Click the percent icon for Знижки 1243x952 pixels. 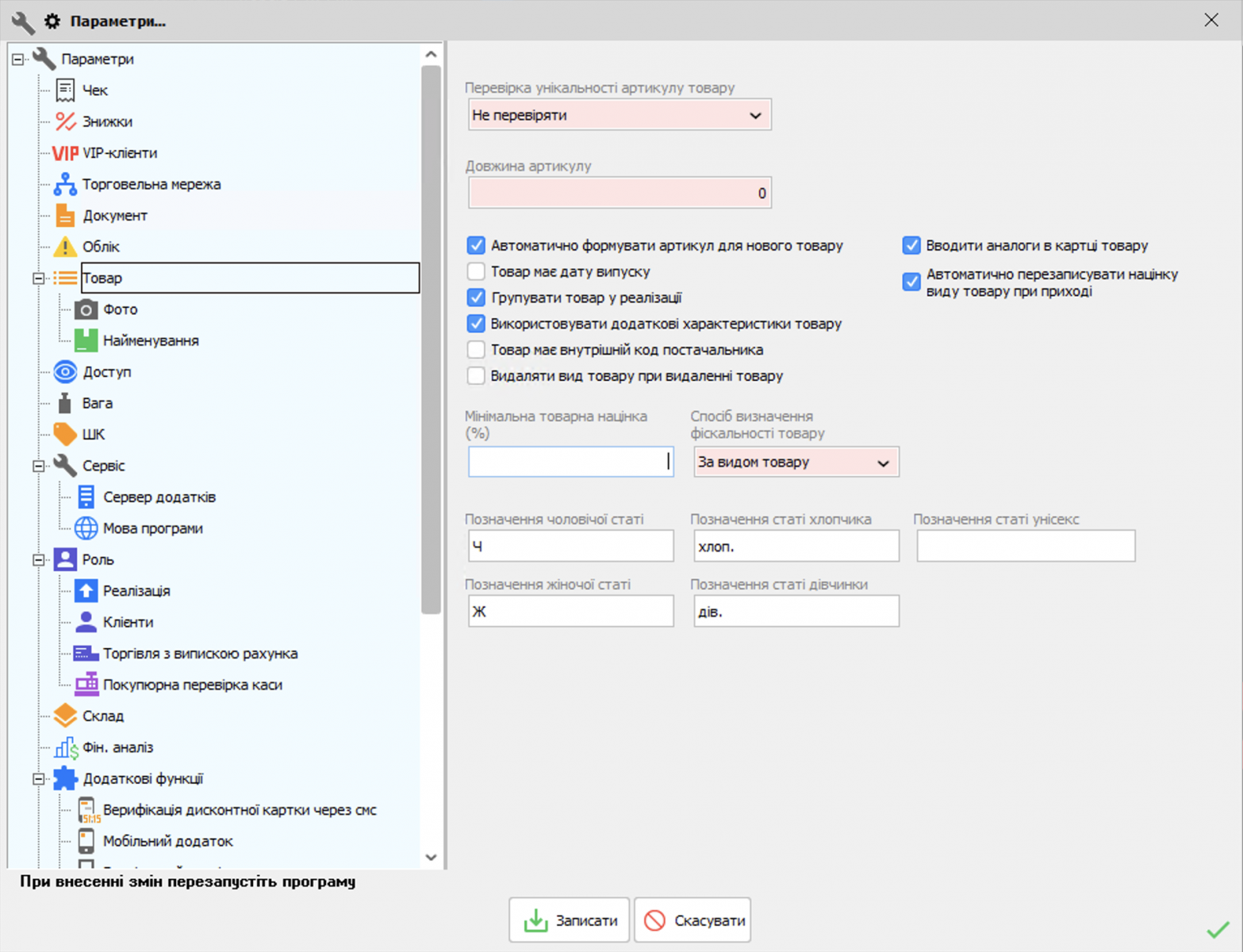pyautogui.click(x=65, y=121)
